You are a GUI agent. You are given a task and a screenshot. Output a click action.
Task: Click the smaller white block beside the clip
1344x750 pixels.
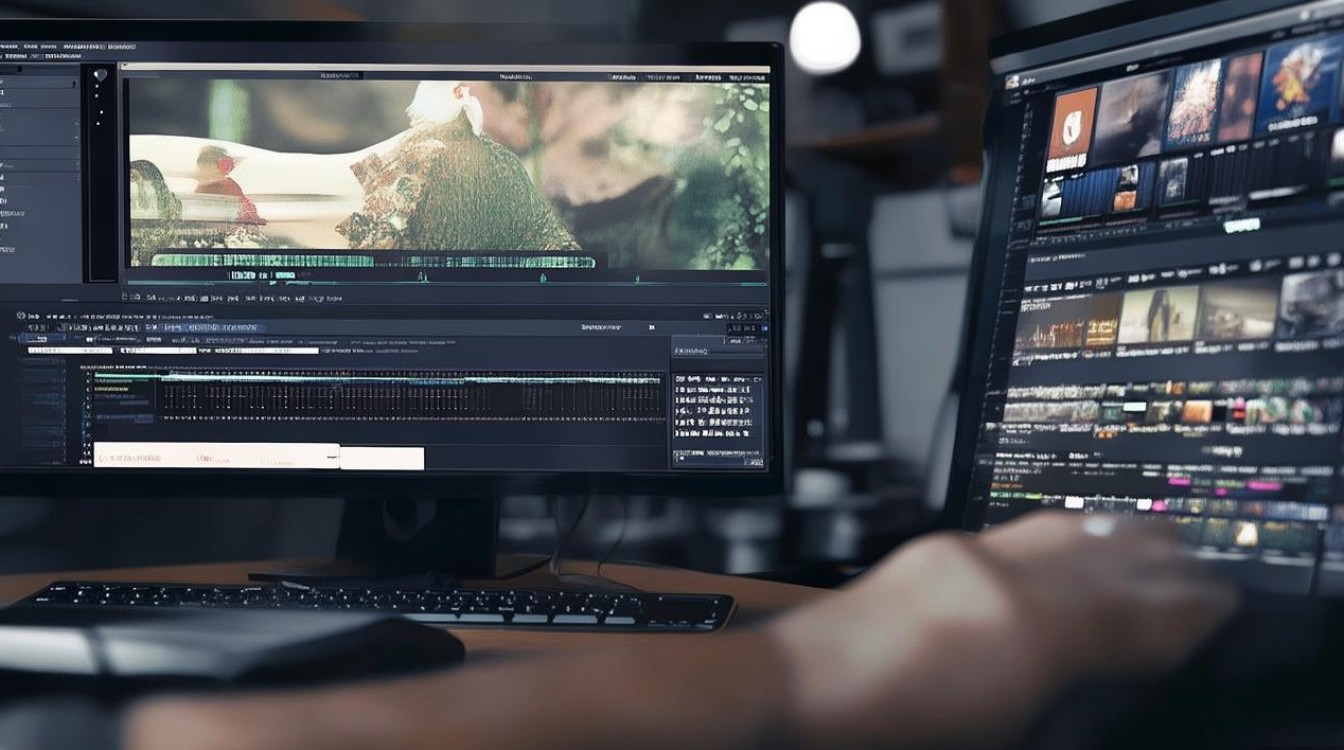[x=382, y=458]
